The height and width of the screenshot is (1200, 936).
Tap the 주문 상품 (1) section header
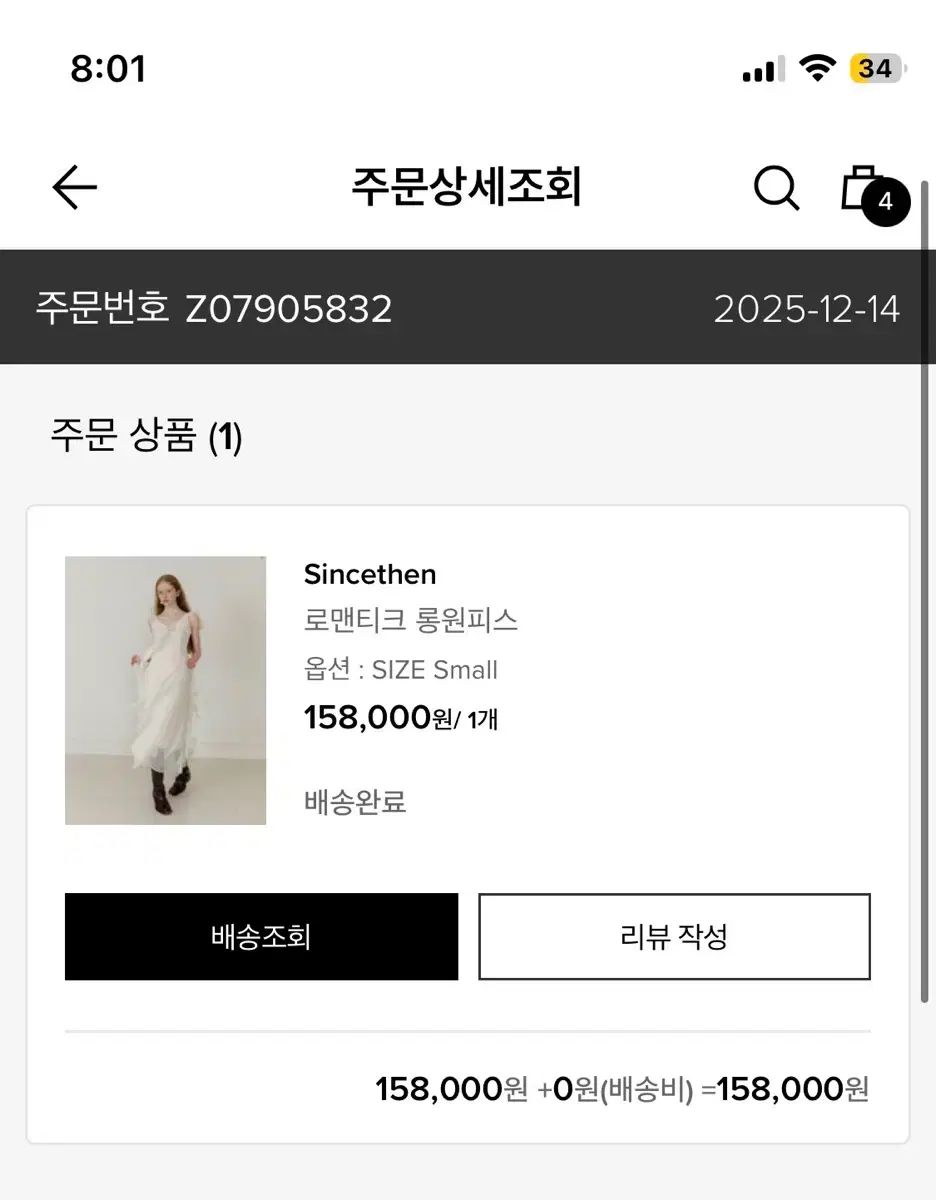pyautogui.click(x=147, y=437)
